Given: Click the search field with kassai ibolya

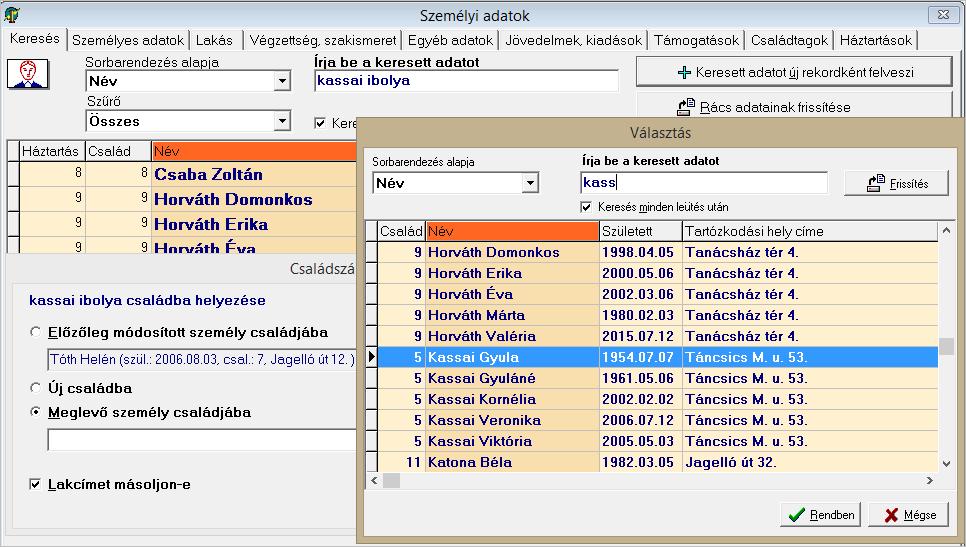Looking at the screenshot, I should [466, 81].
